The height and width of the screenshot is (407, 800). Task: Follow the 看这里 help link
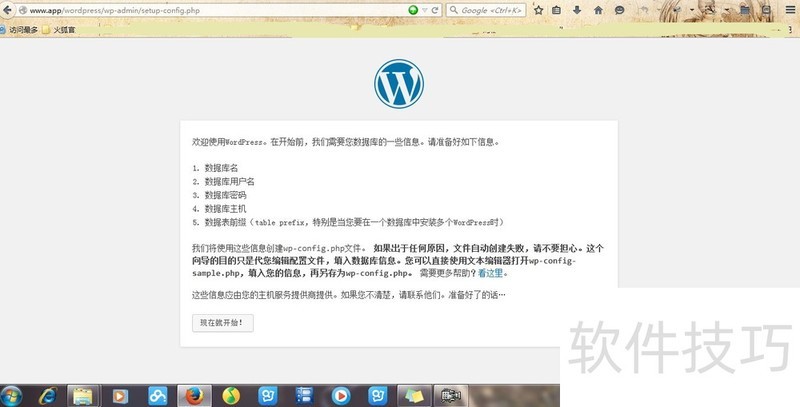pyautogui.click(x=490, y=273)
